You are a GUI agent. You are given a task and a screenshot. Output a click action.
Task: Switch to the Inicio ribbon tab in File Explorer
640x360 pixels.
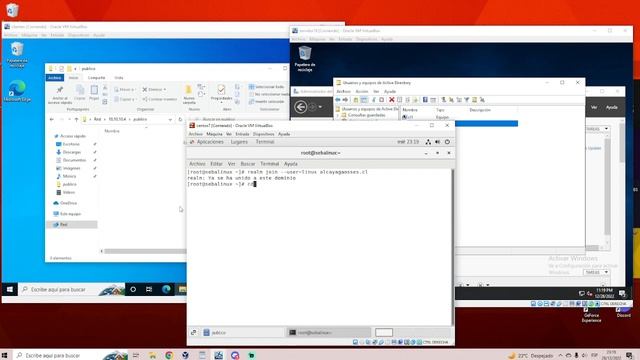pyautogui.click(x=73, y=78)
